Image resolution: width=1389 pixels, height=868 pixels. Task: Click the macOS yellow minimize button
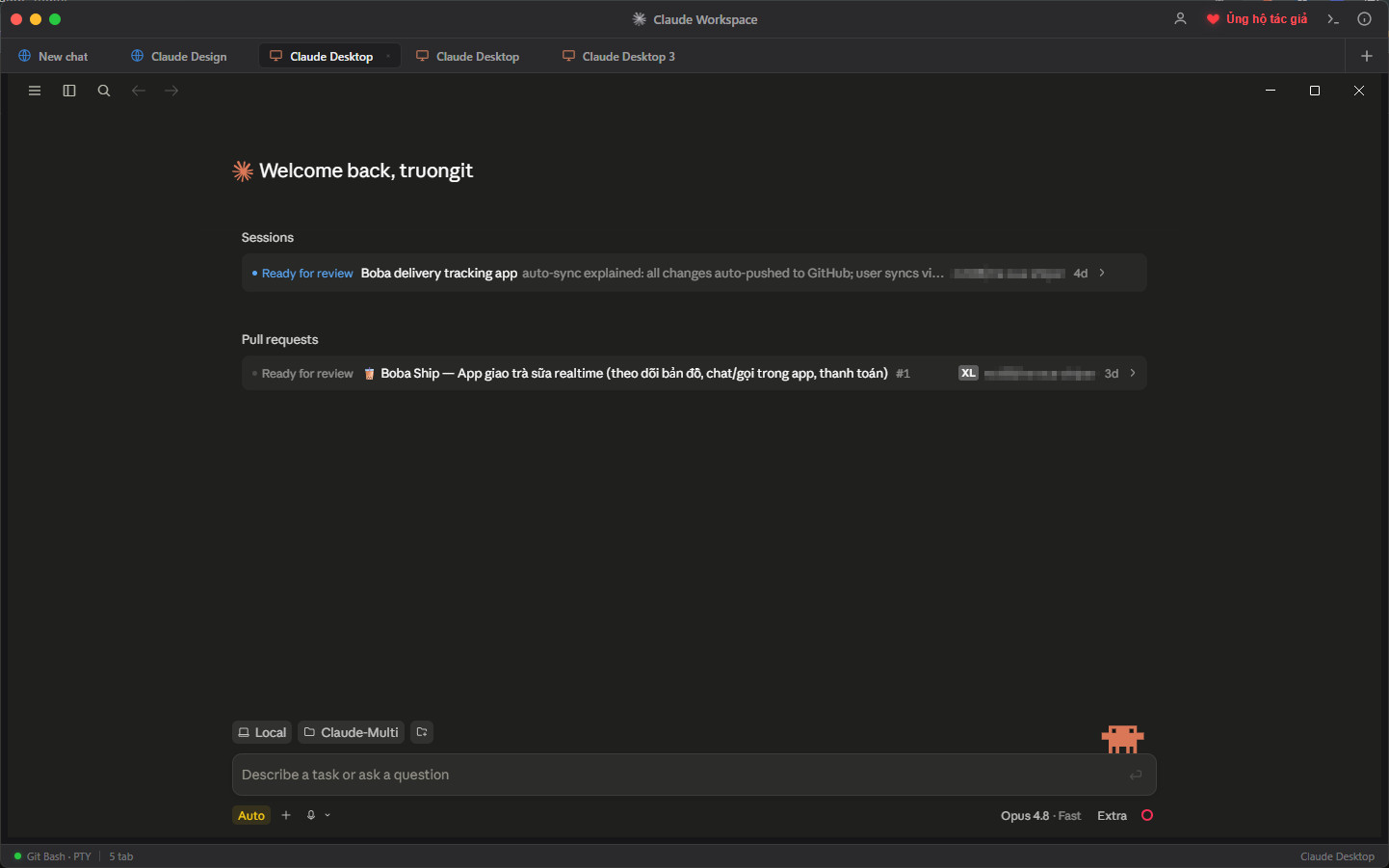coord(36,19)
